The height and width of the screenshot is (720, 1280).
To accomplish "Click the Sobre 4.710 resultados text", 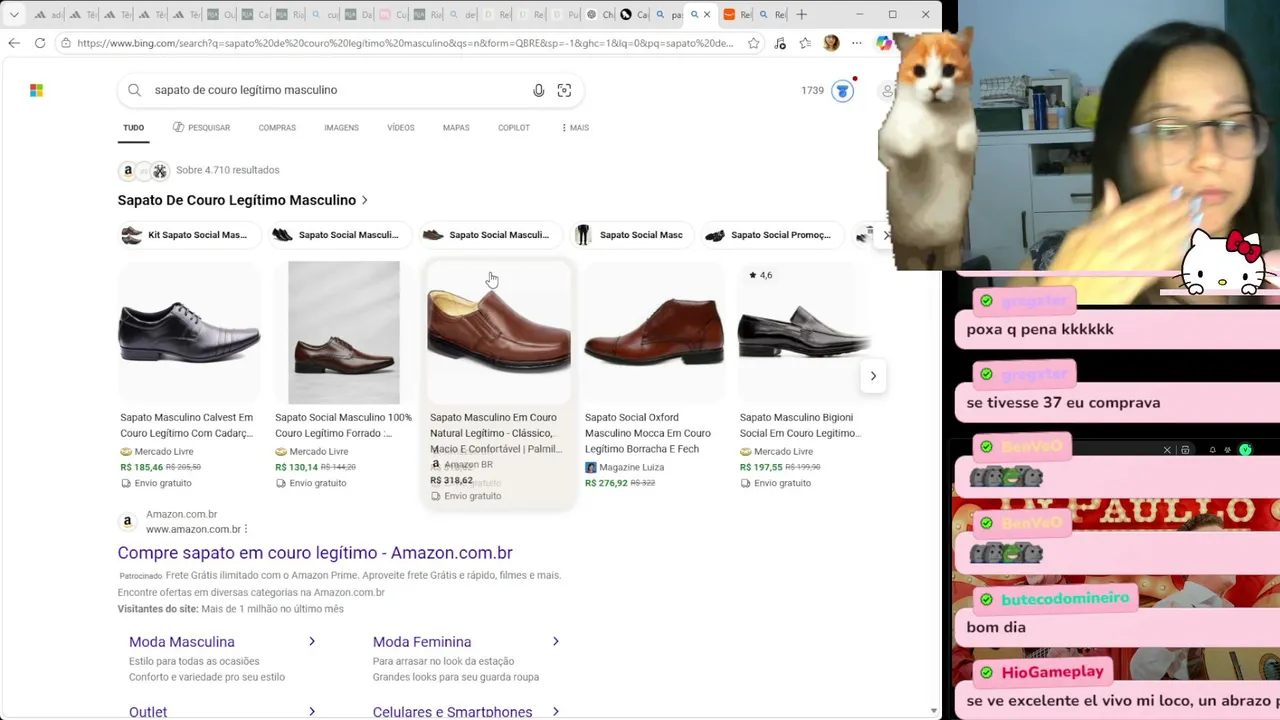I will point(228,170).
